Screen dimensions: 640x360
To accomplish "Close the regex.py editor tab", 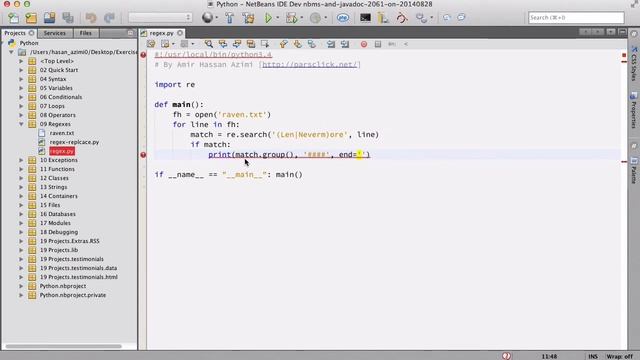I will [x=180, y=33].
